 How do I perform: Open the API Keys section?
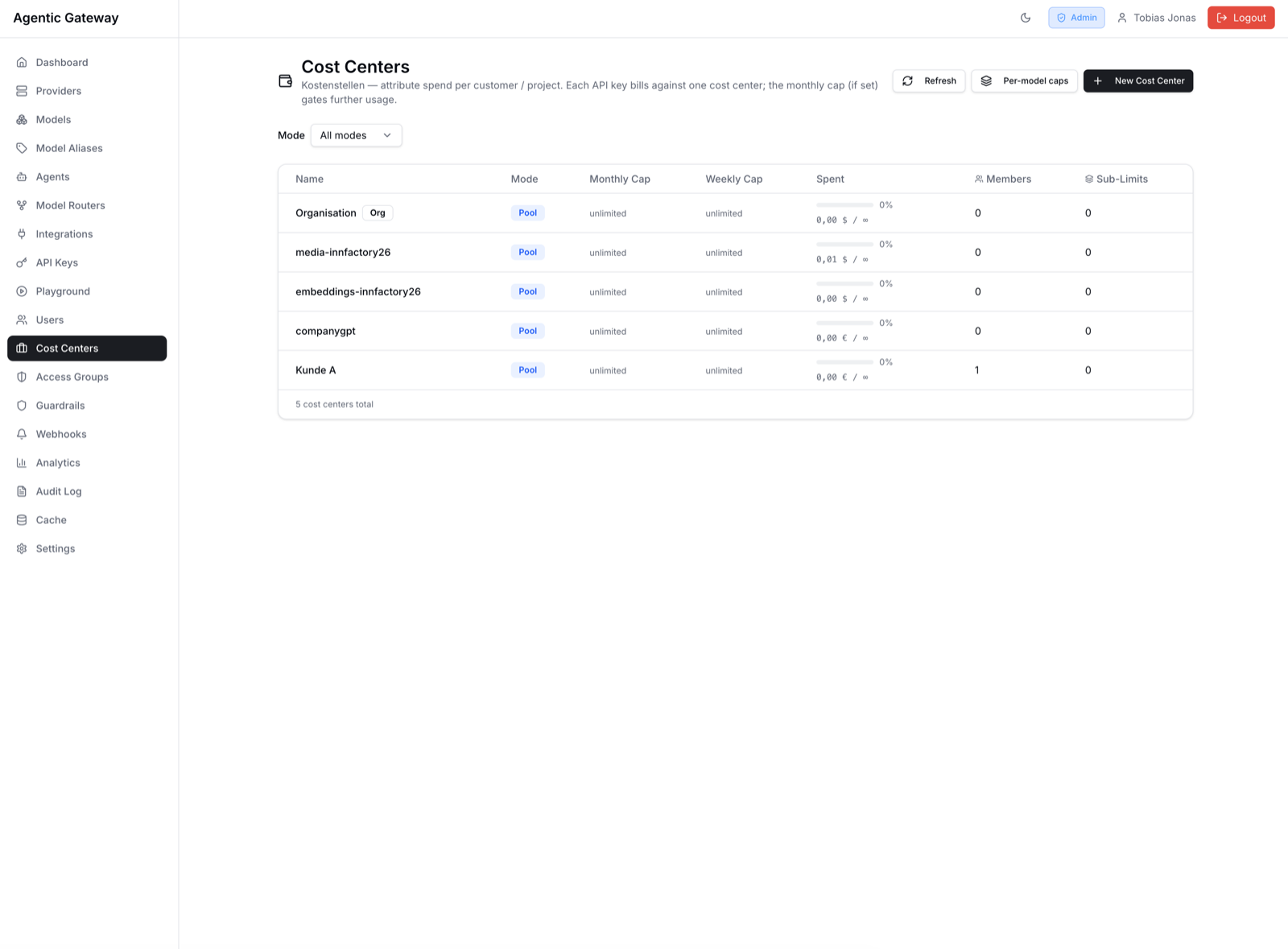click(87, 262)
